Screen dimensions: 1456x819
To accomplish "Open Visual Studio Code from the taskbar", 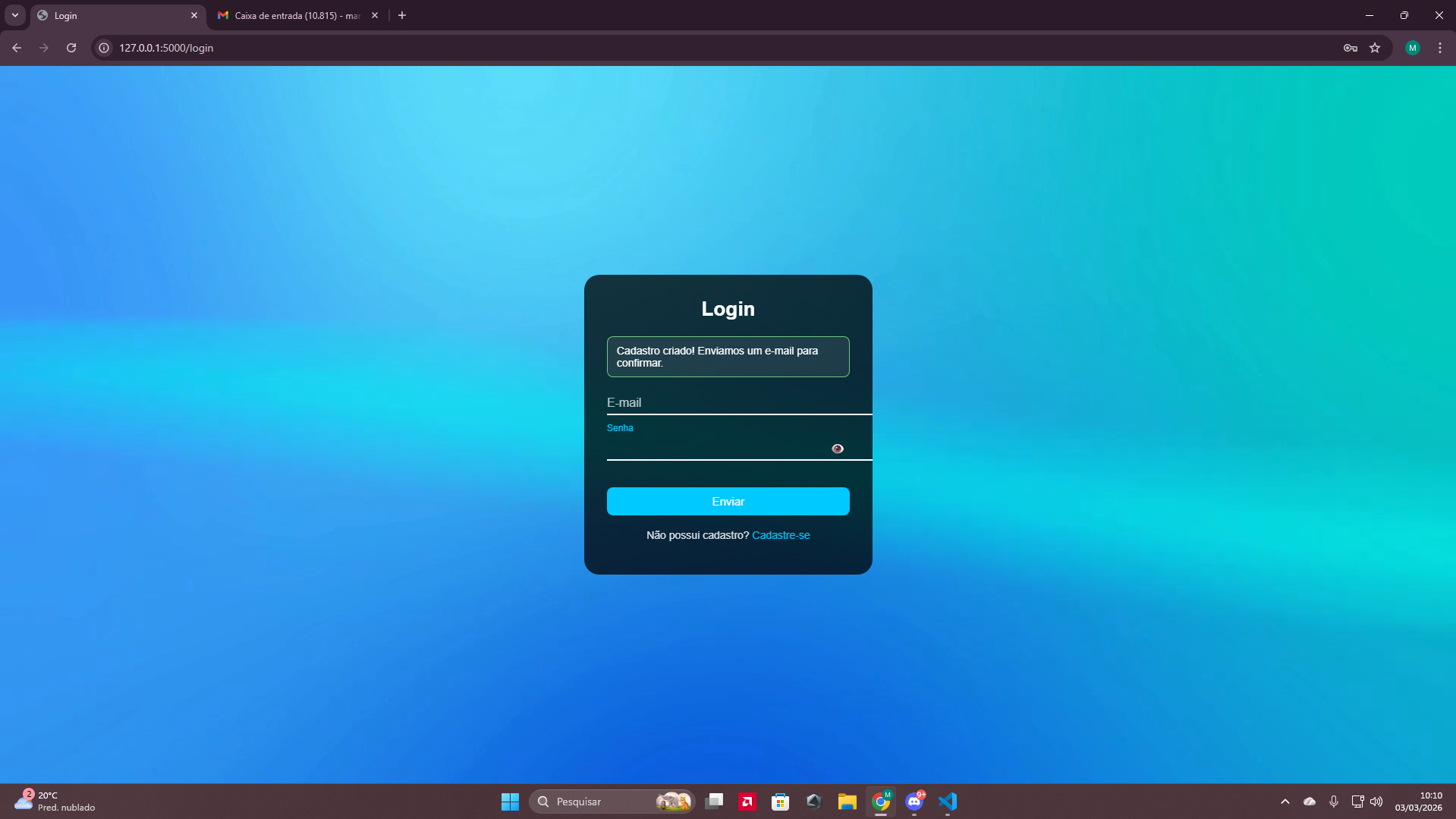I will (948, 801).
